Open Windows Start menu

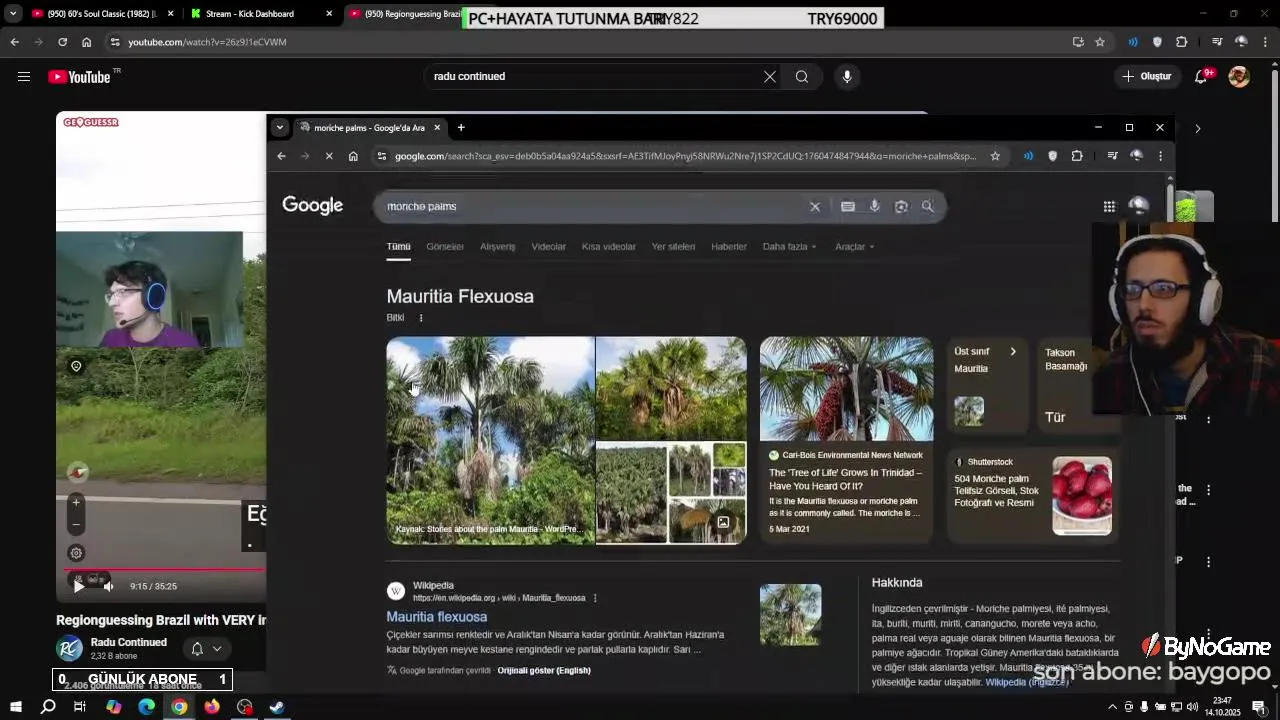pos(15,707)
